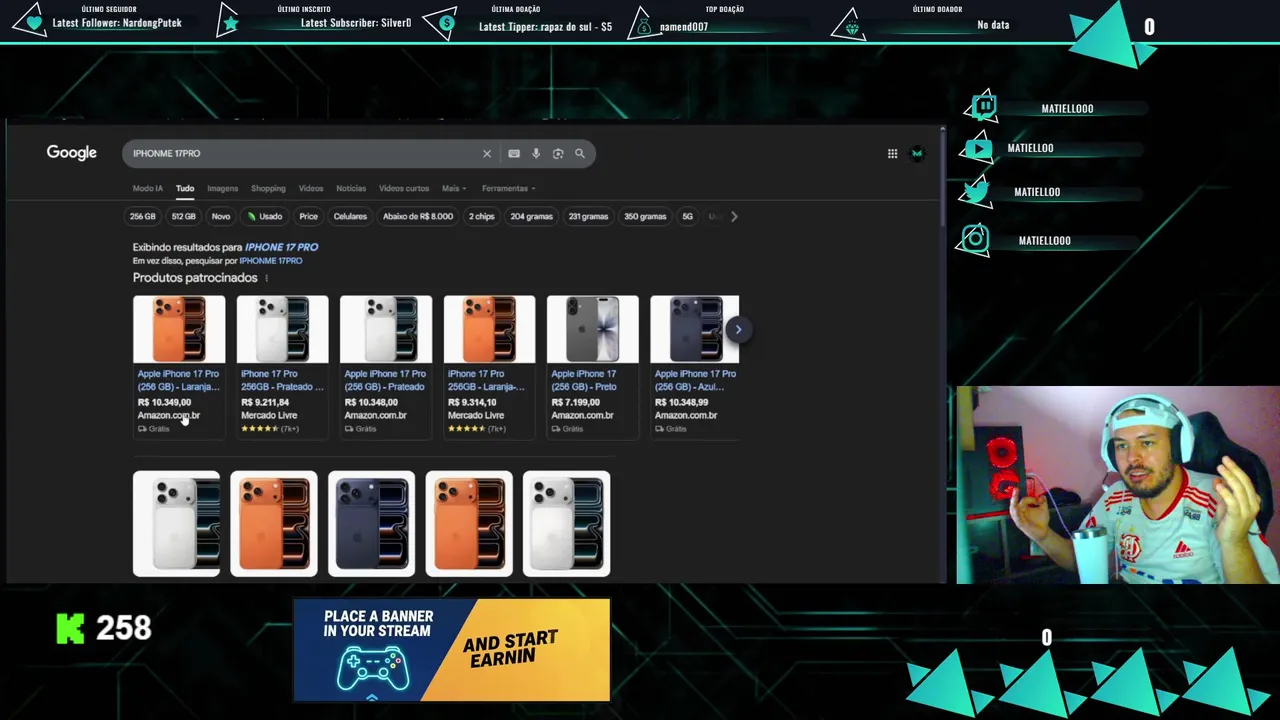Screen dimensions: 1280x720
Task: Apply the Usado filter chip
Action: 265,216
